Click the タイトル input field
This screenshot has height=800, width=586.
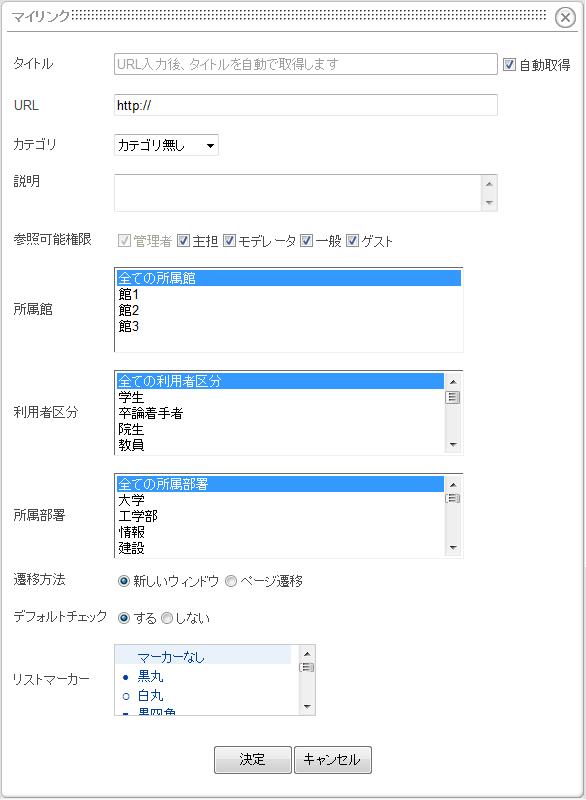click(x=305, y=64)
